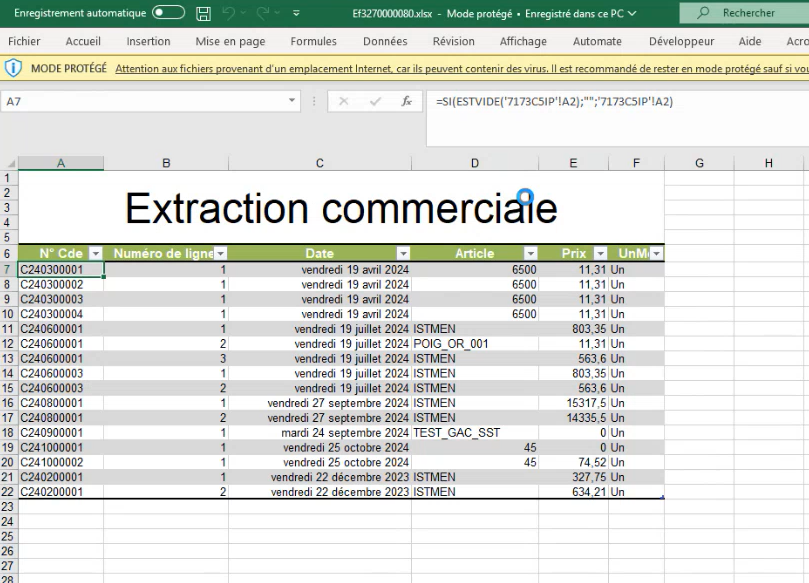The width and height of the screenshot is (809, 583).
Task: Click the formula bar Cancel X icon
Action: pyautogui.click(x=343, y=102)
